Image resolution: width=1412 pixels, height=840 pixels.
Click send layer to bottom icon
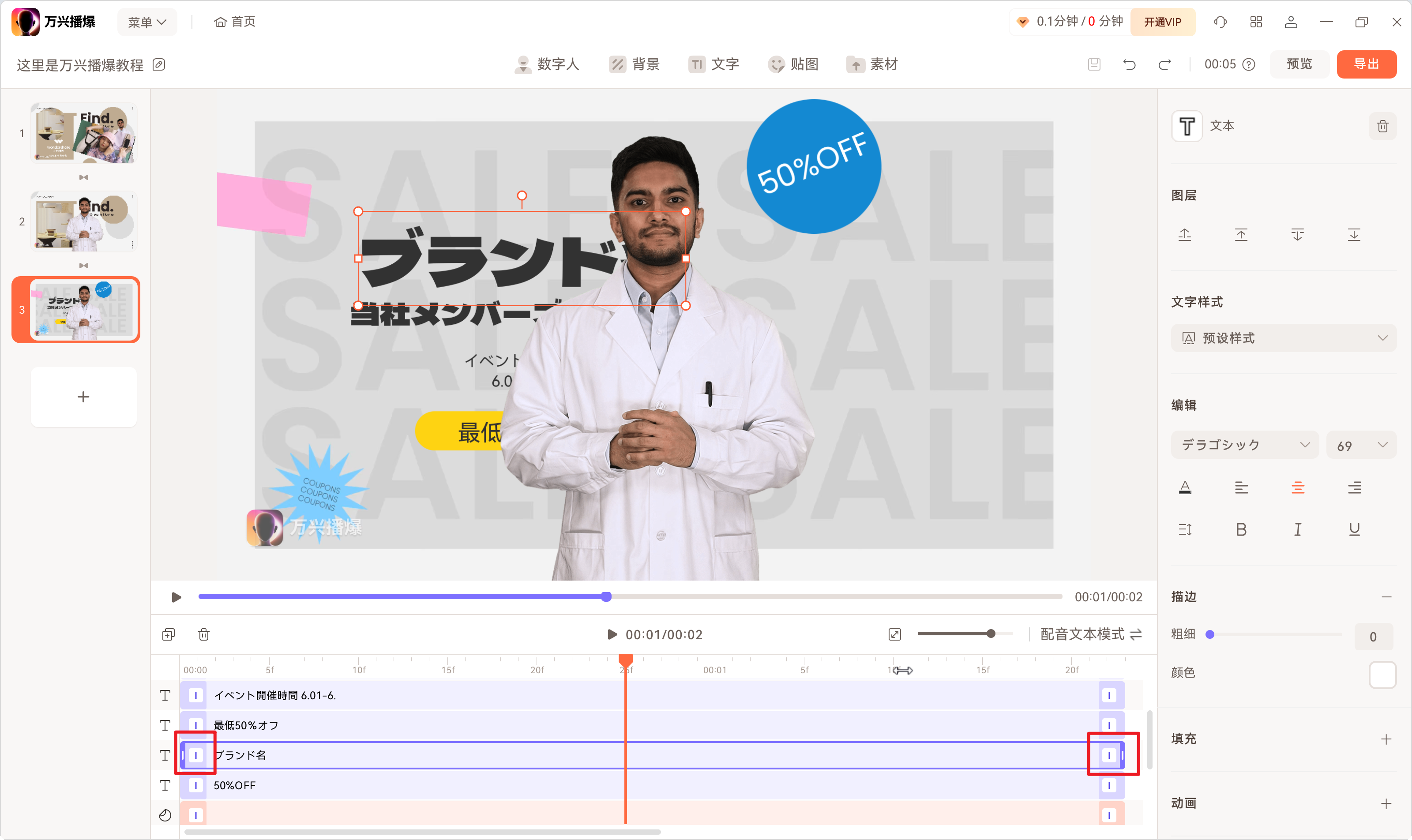click(x=1354, y=234)
